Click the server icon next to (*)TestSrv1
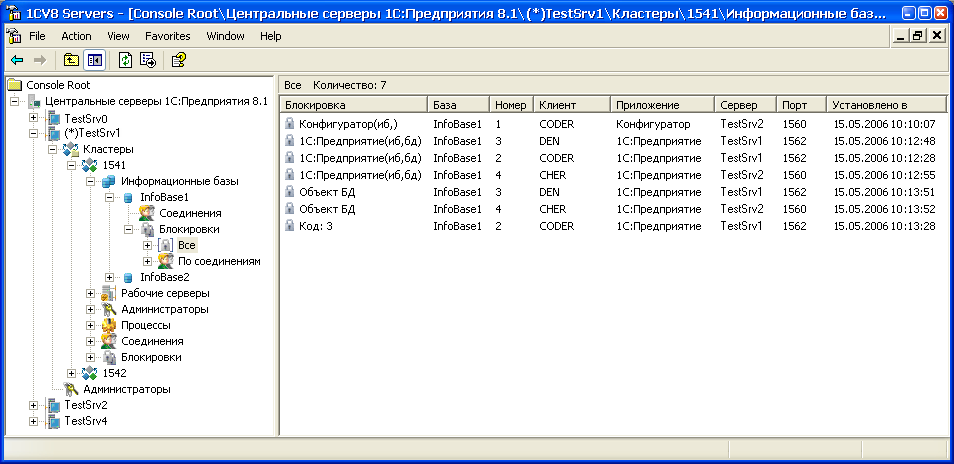The height and width of the screenshot is (464, 954). [x=54, y=133]
